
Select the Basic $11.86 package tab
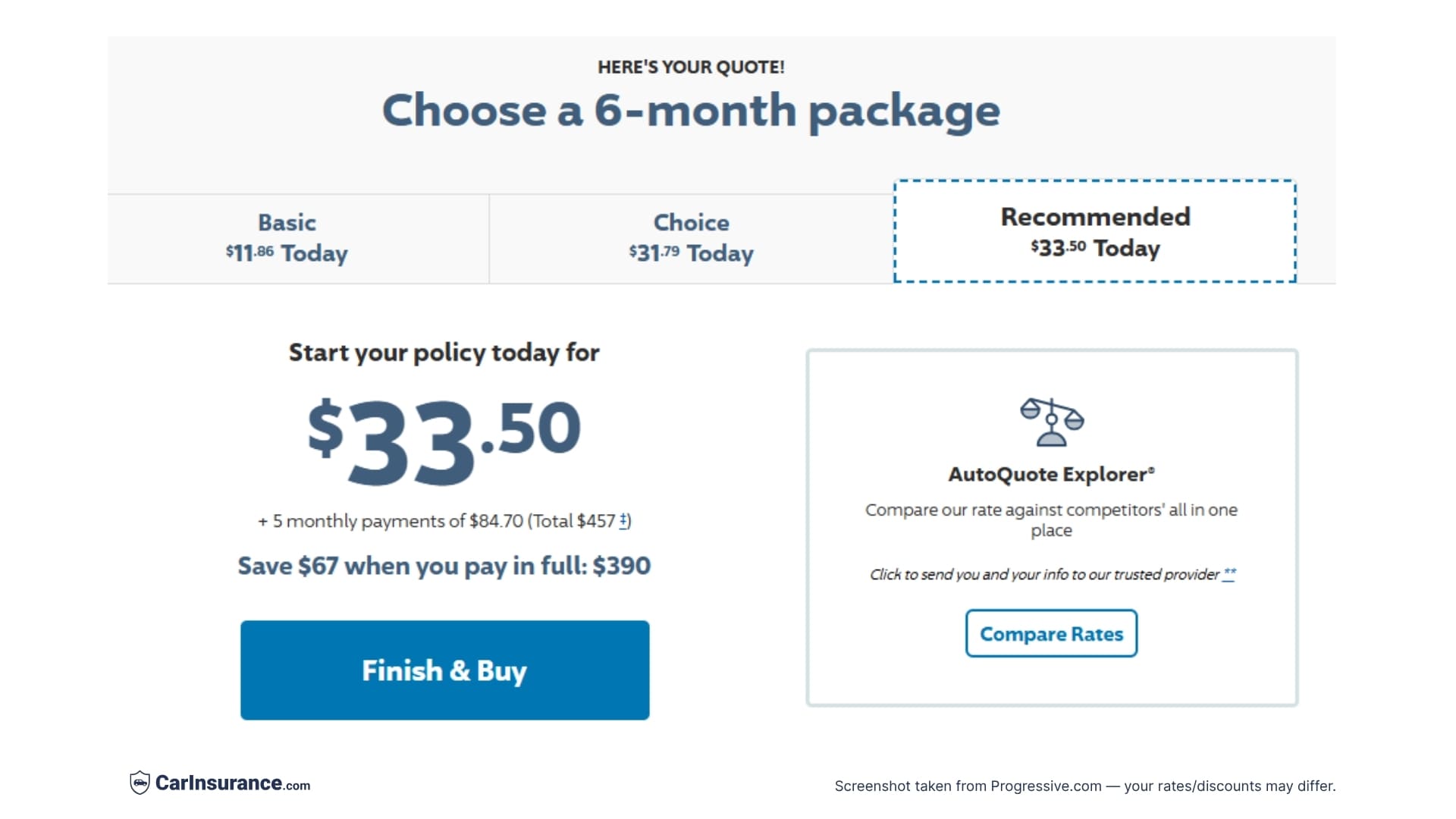click(287, 237)
